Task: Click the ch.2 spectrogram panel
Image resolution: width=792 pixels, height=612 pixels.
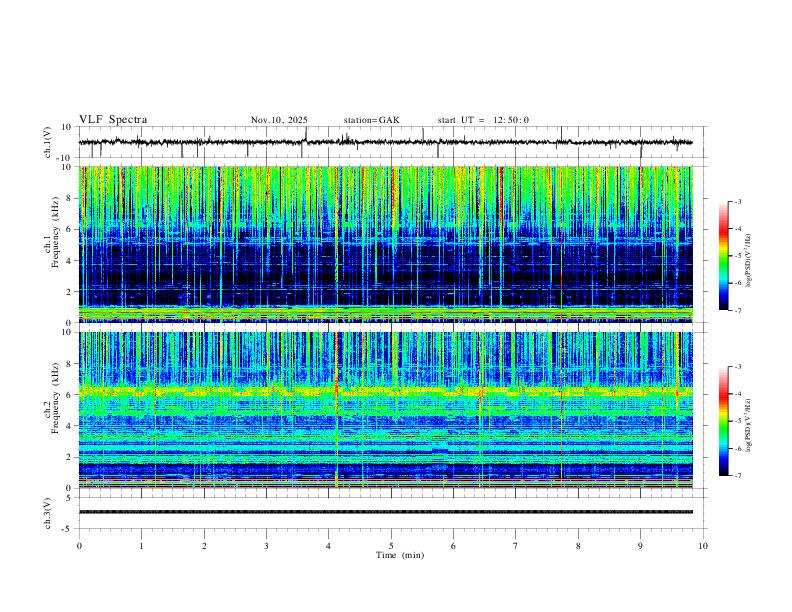Action: pos(386,410)
